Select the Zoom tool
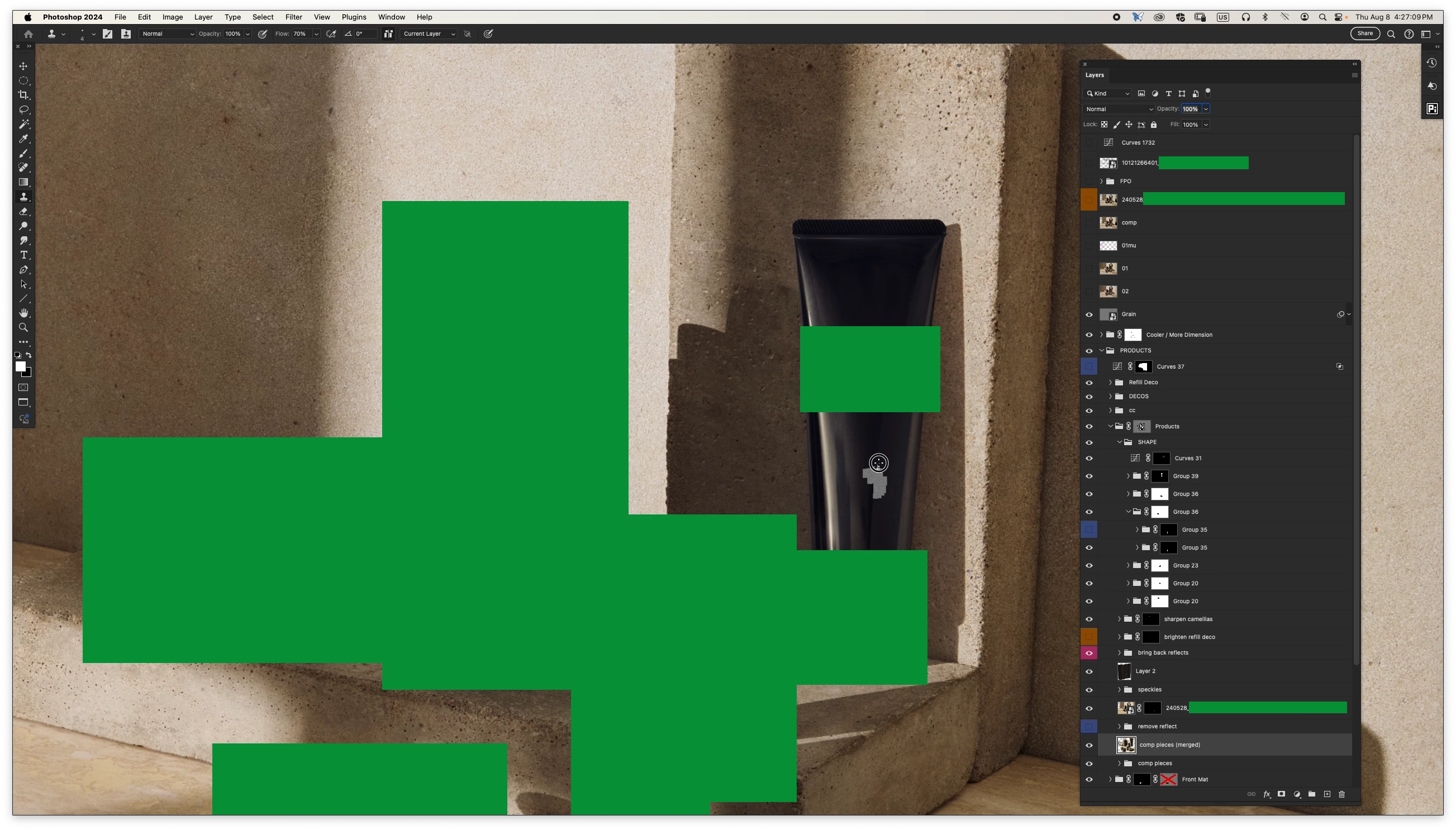 (x=23, y=328)
